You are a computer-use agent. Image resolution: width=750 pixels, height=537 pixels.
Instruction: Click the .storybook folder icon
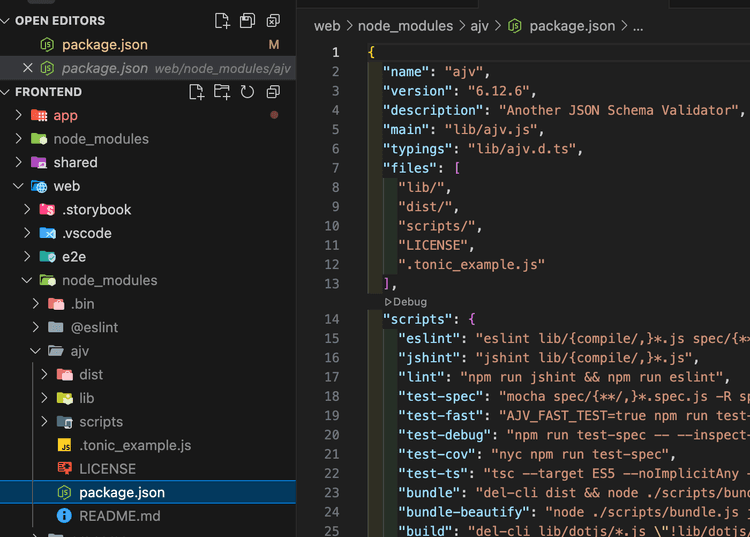point(47,209)
